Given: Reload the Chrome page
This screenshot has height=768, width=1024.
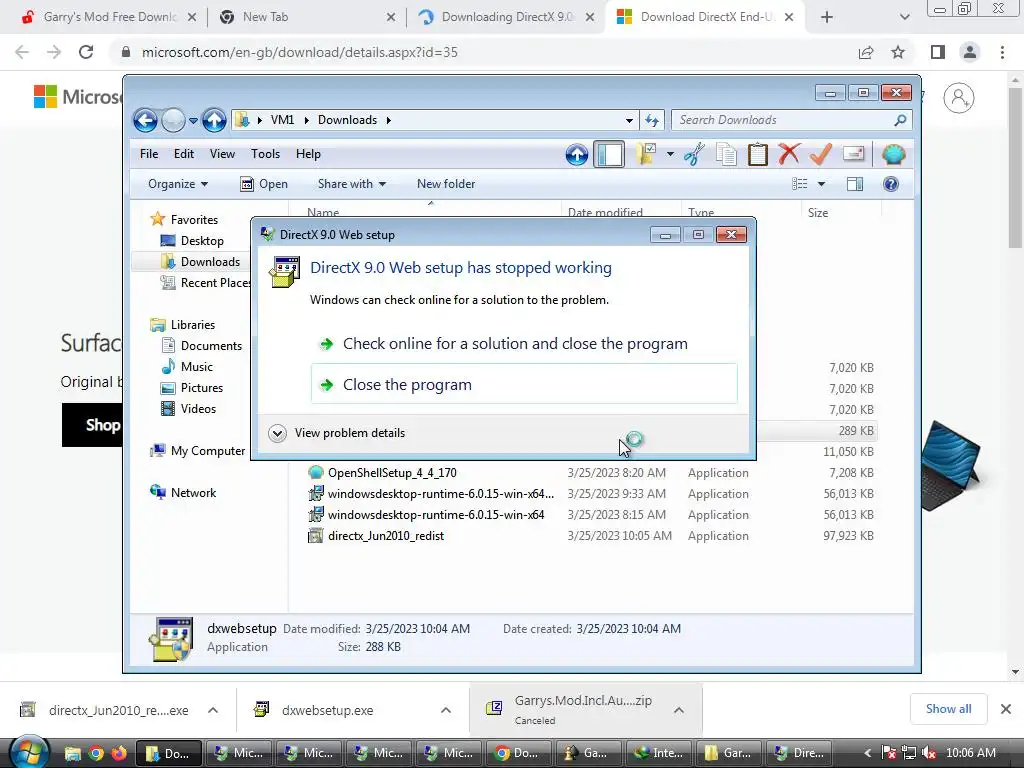Looking at the screenshot, I should pyautogui.click(x=86, y=52).
